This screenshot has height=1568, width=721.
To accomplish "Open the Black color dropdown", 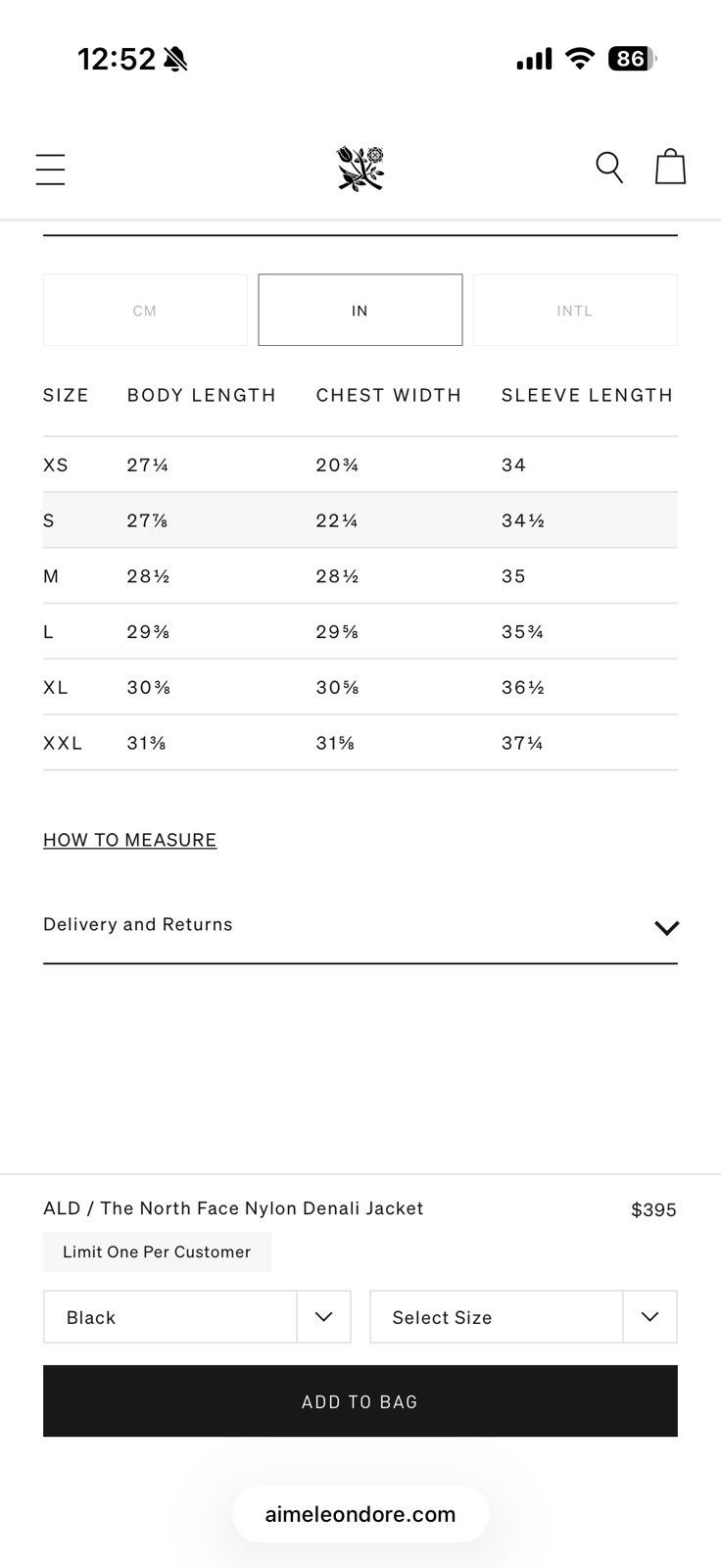I will pyautogui.click(x=197, y=1317).
